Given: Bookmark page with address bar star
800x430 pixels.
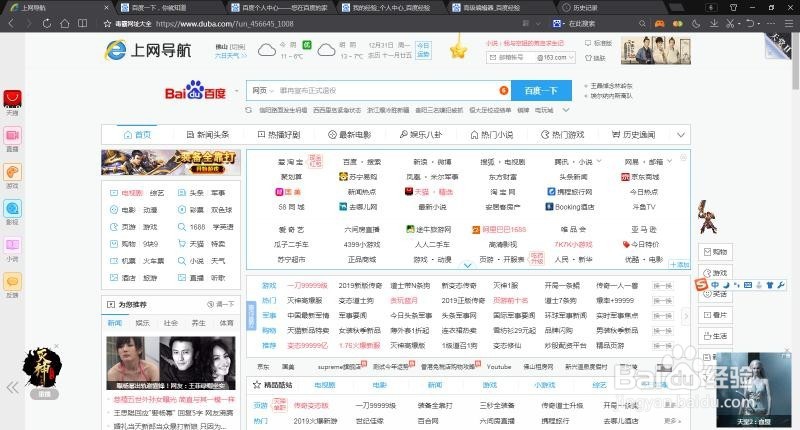Looking at the screenshot, I should [107, 23].
